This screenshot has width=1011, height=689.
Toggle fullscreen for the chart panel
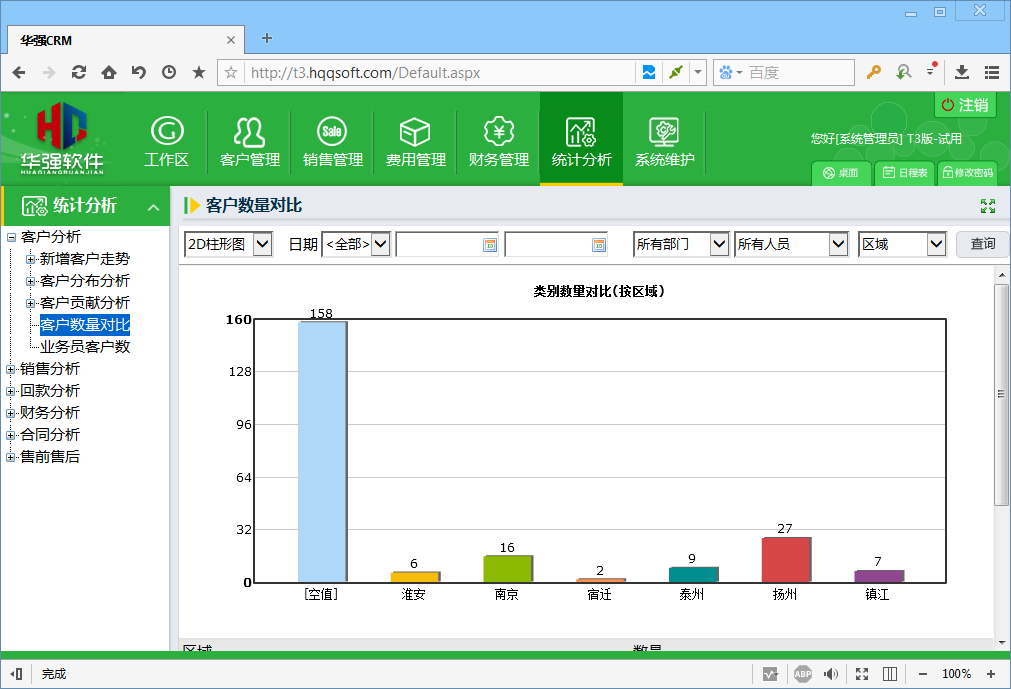(988, 206)
